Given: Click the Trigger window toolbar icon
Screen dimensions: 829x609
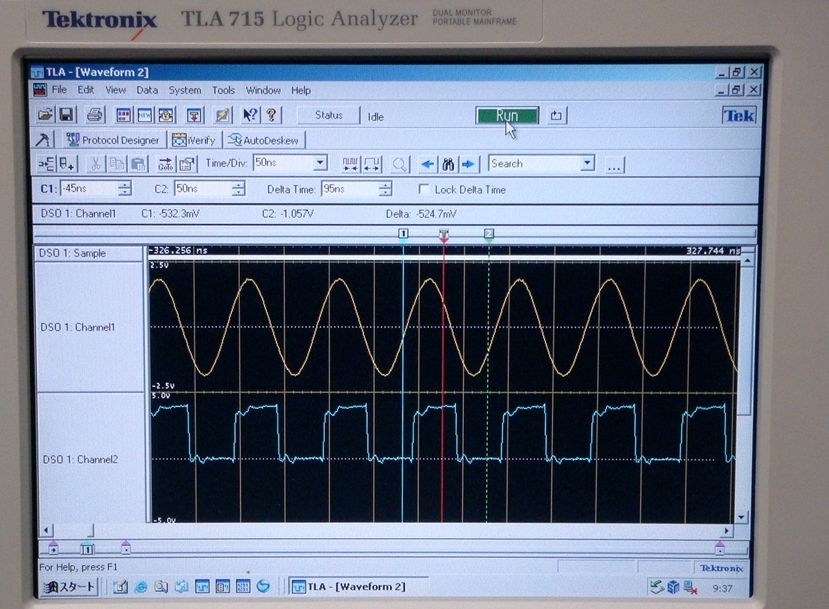Looking at the screenshot, I should coord(194,115).
